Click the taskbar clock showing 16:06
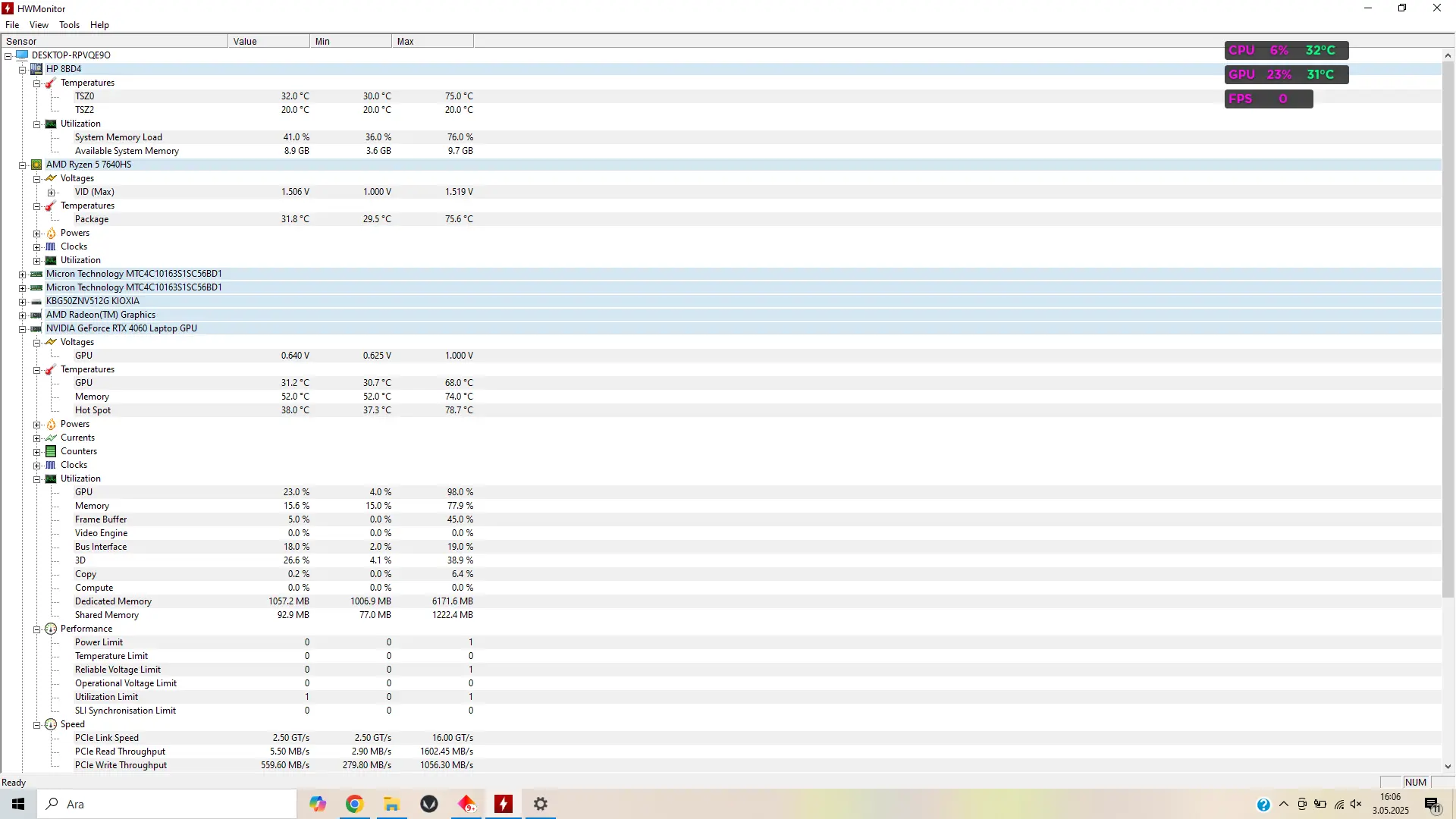1456x819 pixels. click(x=1390, y=804)
